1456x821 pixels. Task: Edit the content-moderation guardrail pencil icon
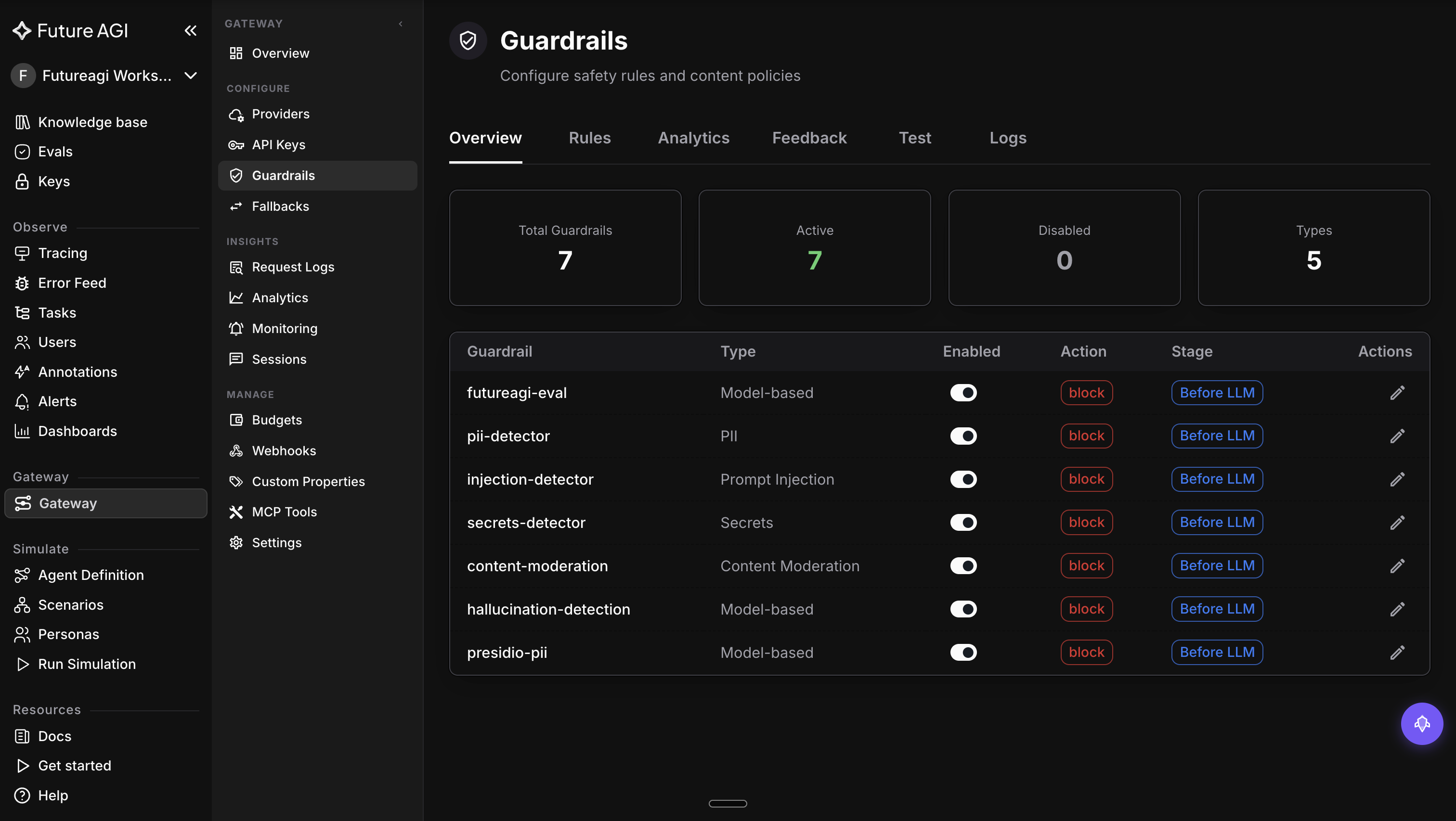tap(1397, 565)
